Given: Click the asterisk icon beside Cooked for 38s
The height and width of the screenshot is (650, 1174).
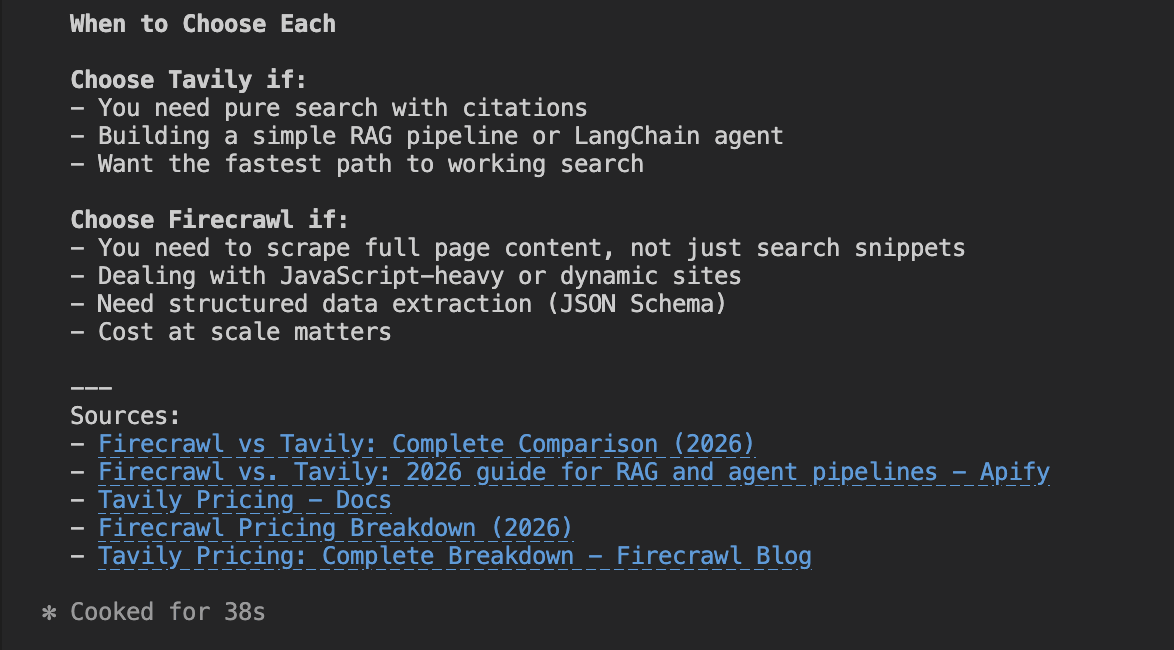Looking at the screenshot, I should [x=49, y=612].
